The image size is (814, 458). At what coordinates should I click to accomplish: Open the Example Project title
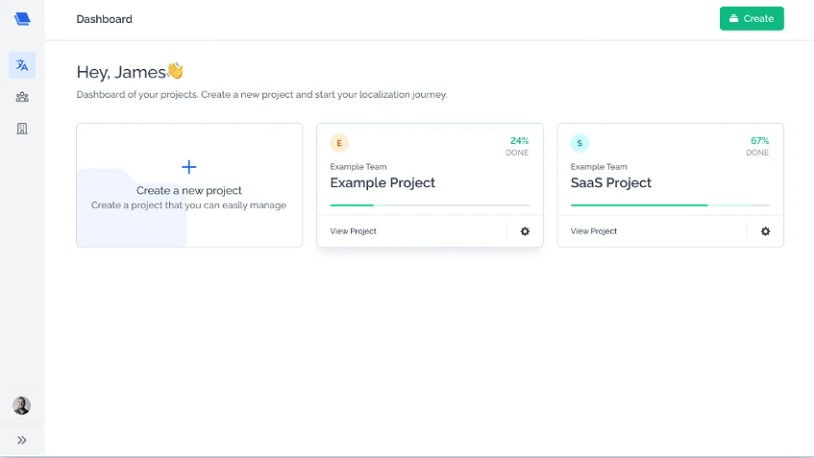point(383,183)
